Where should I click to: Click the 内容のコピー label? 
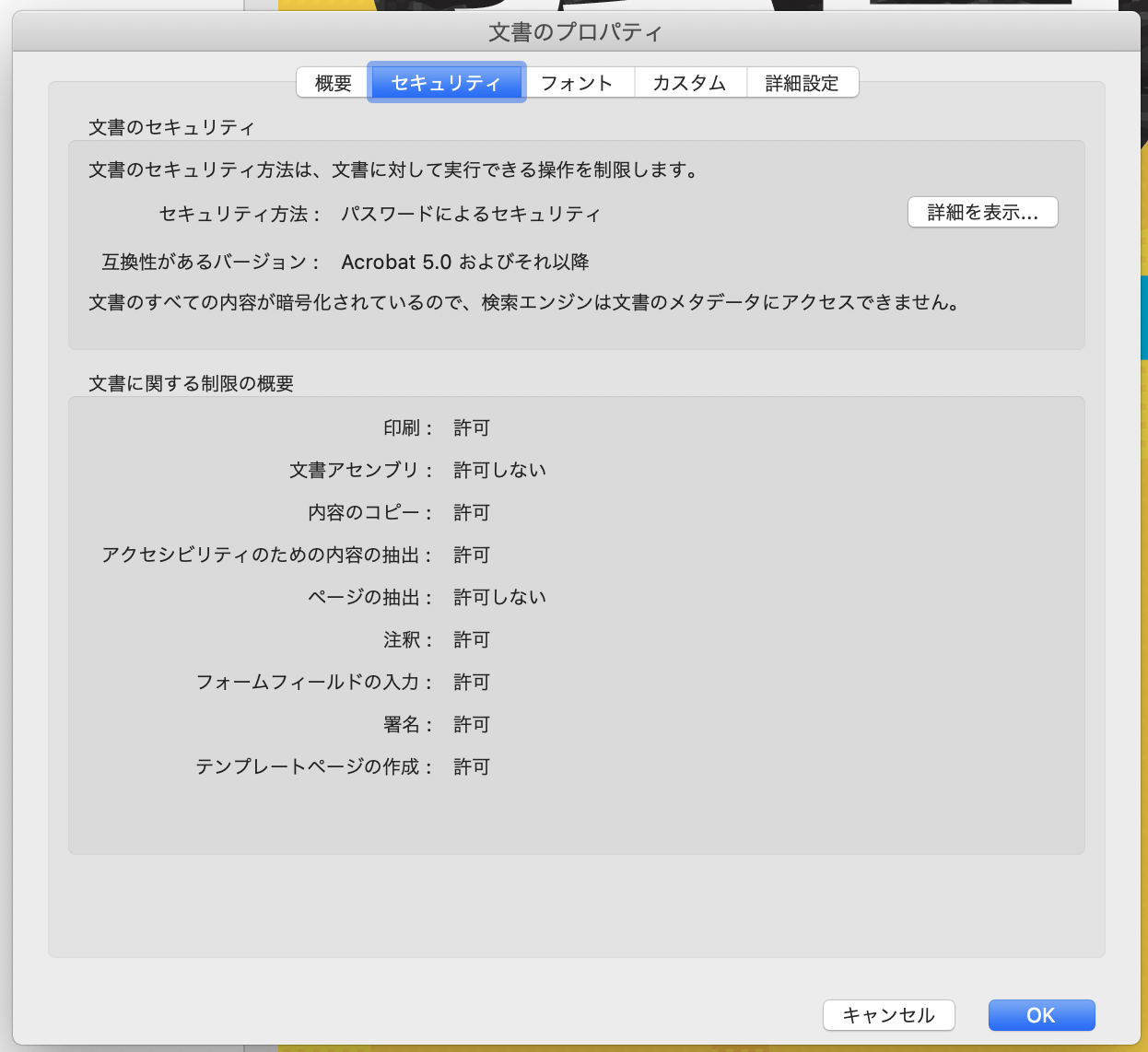[370, 512]
